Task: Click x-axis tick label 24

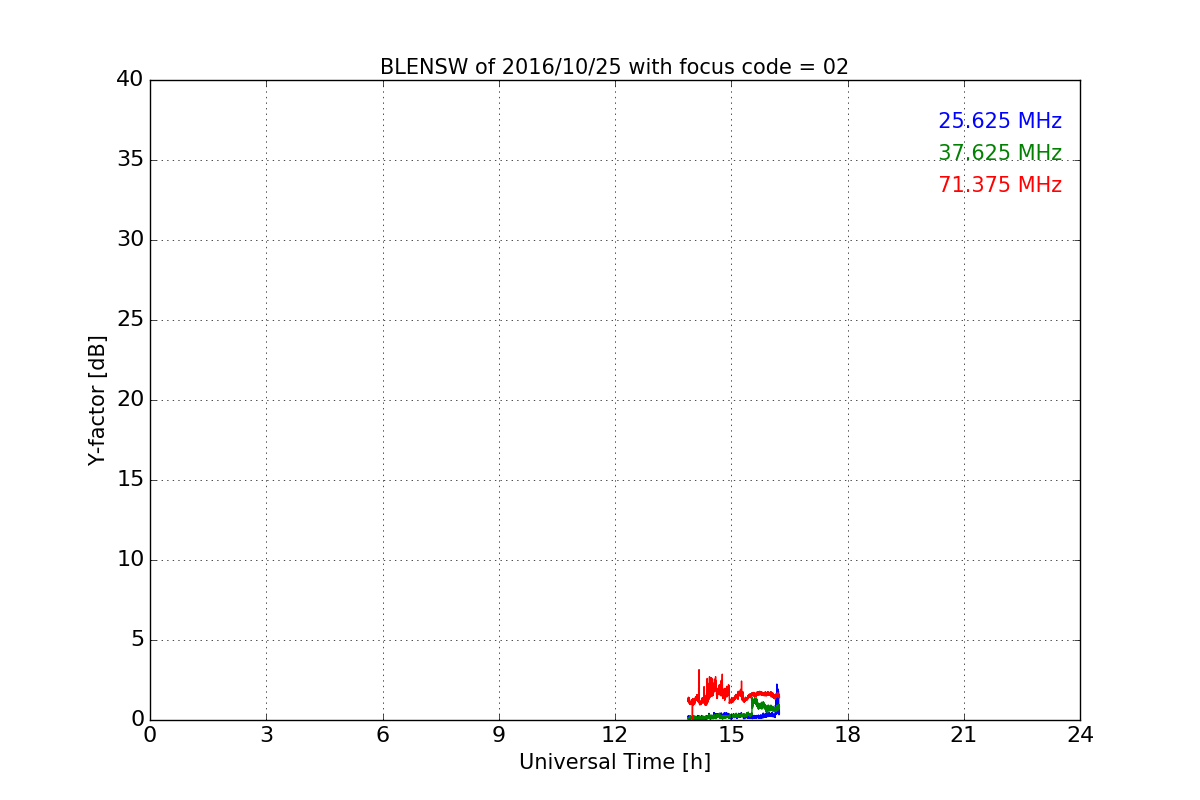Action: [x=1080, y=735]
